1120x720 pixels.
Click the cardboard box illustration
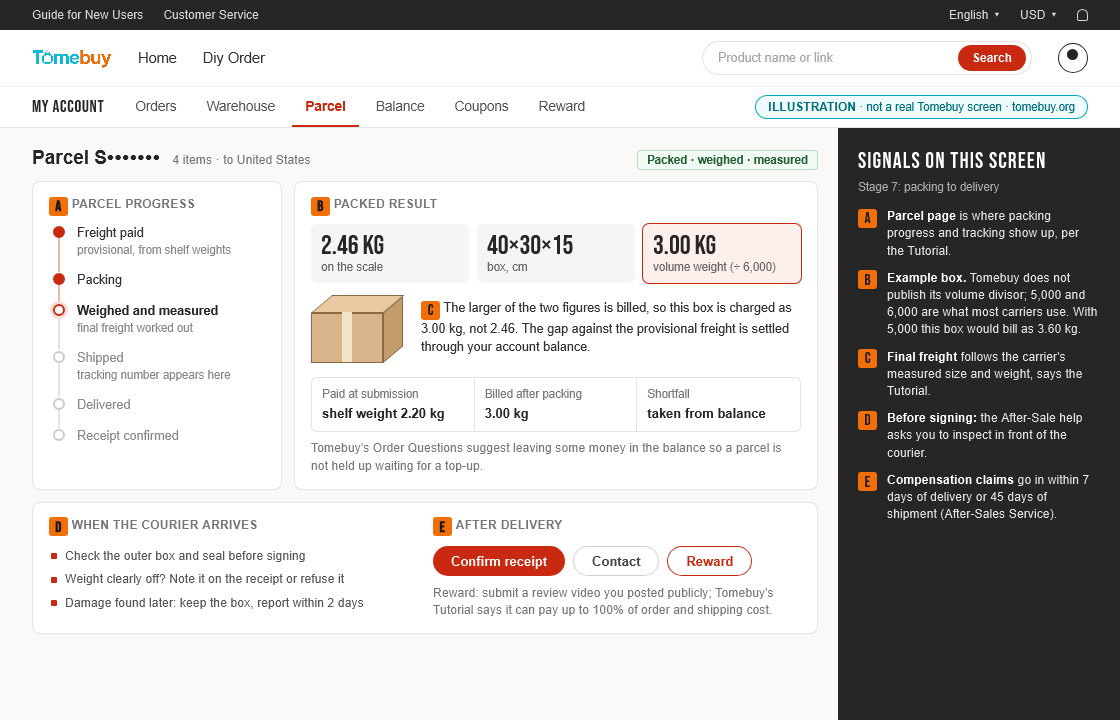pos(357,329)
